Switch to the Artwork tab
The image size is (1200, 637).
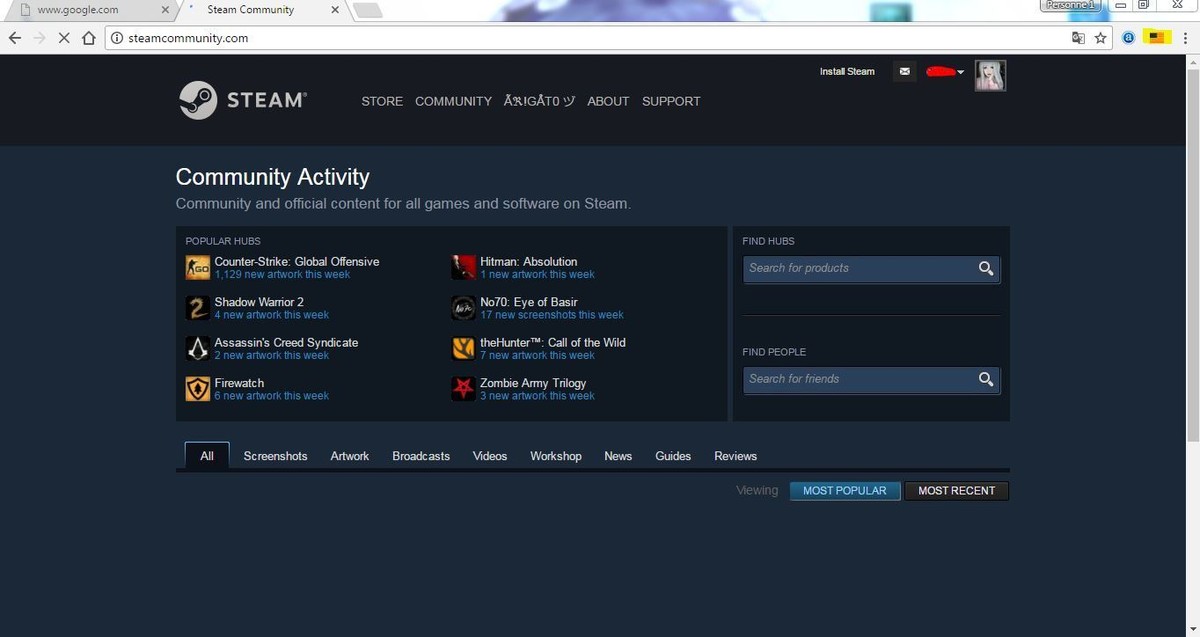click(350, 456)
